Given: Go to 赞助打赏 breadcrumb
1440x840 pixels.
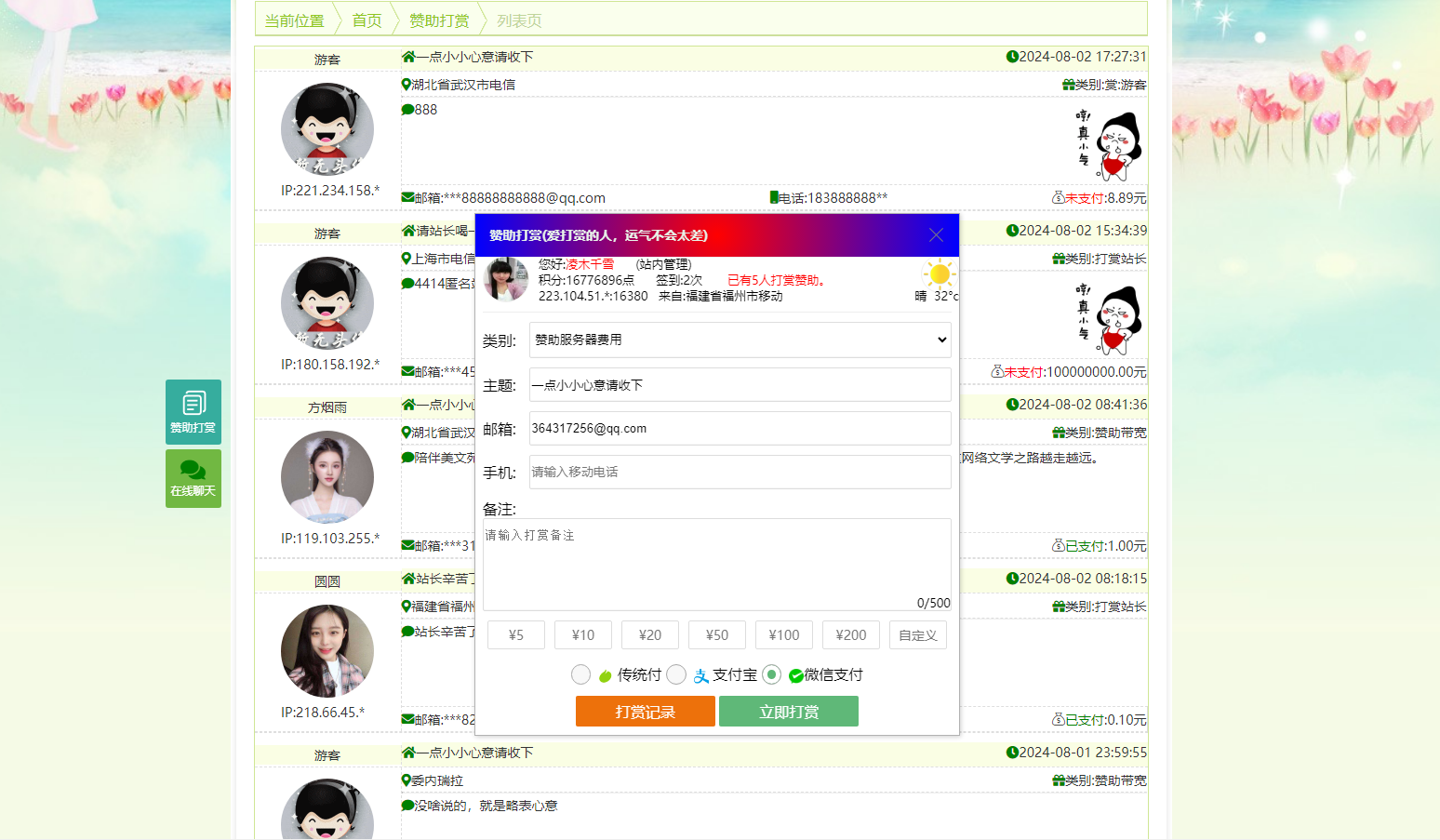Looking at the screenshot, I should tap(439, 20).
